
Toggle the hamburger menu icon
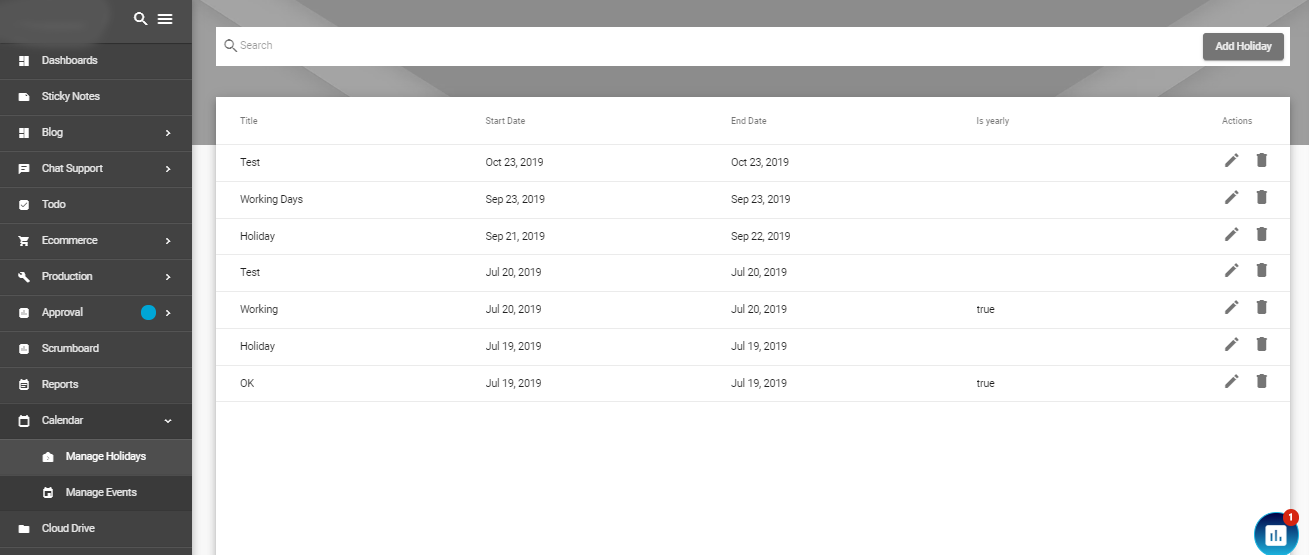click(165, 19)
